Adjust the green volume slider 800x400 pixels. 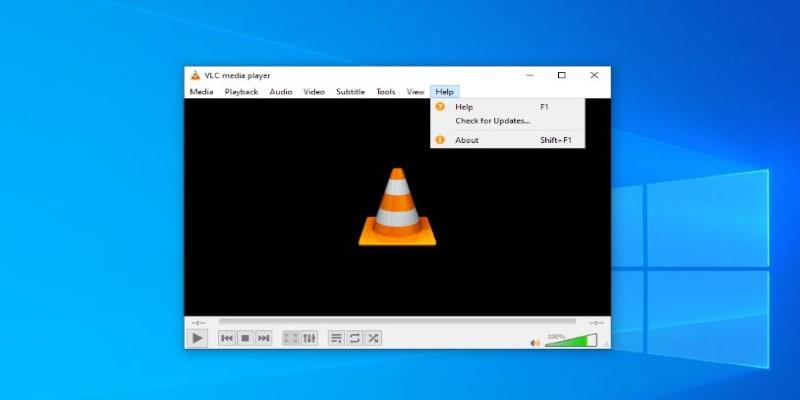pos(570,341)
